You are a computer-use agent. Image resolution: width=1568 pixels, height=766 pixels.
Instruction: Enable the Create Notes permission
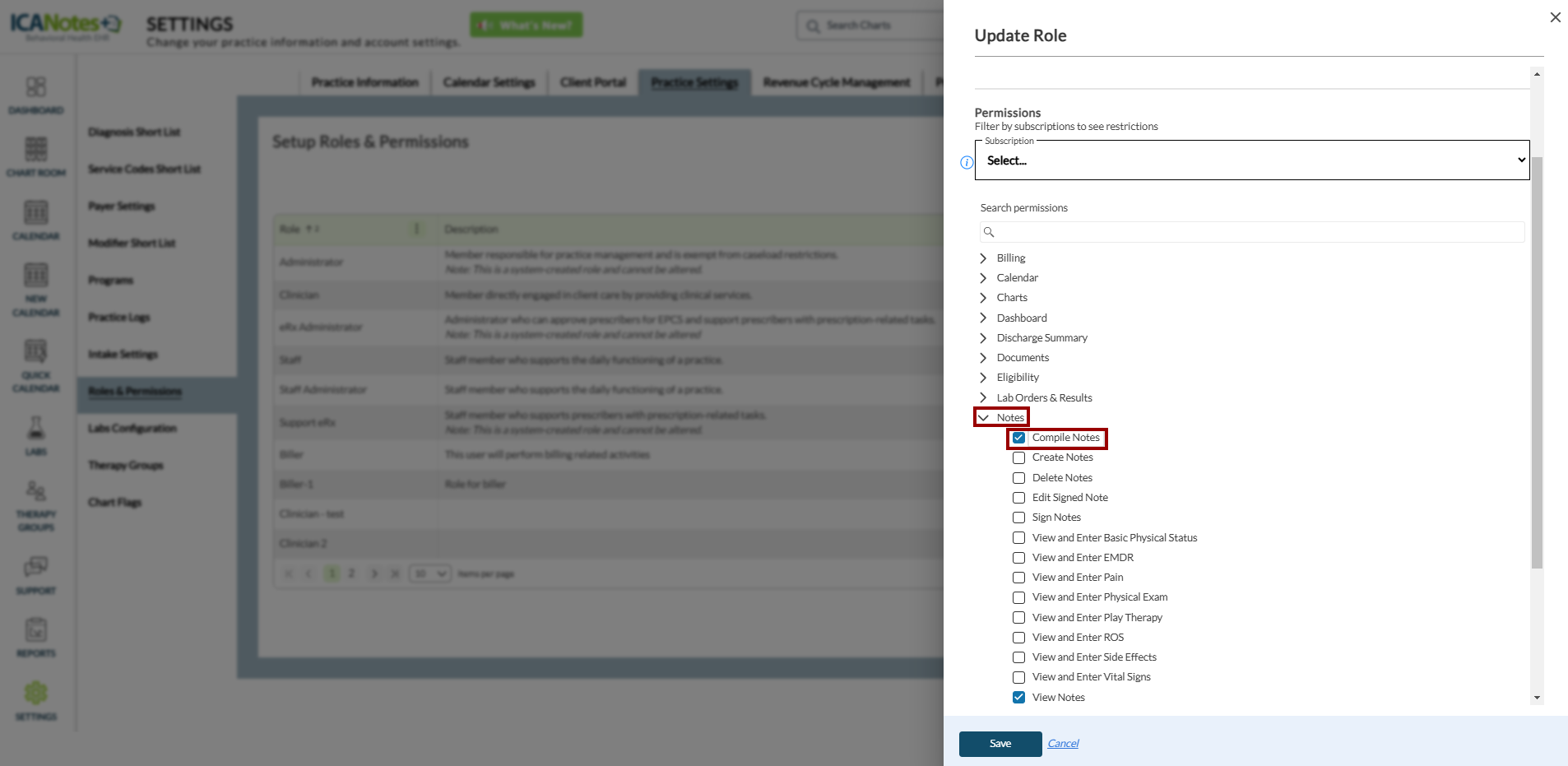[x=1018, y=457]
